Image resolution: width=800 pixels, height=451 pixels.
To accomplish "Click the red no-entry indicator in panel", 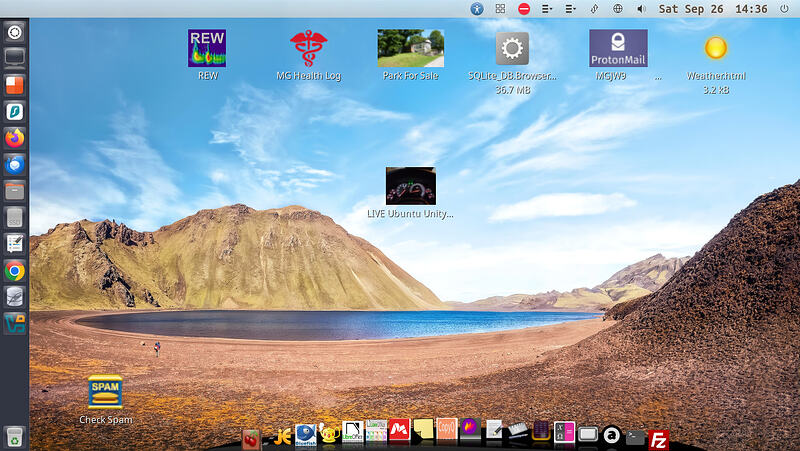I will click(523, 9).
